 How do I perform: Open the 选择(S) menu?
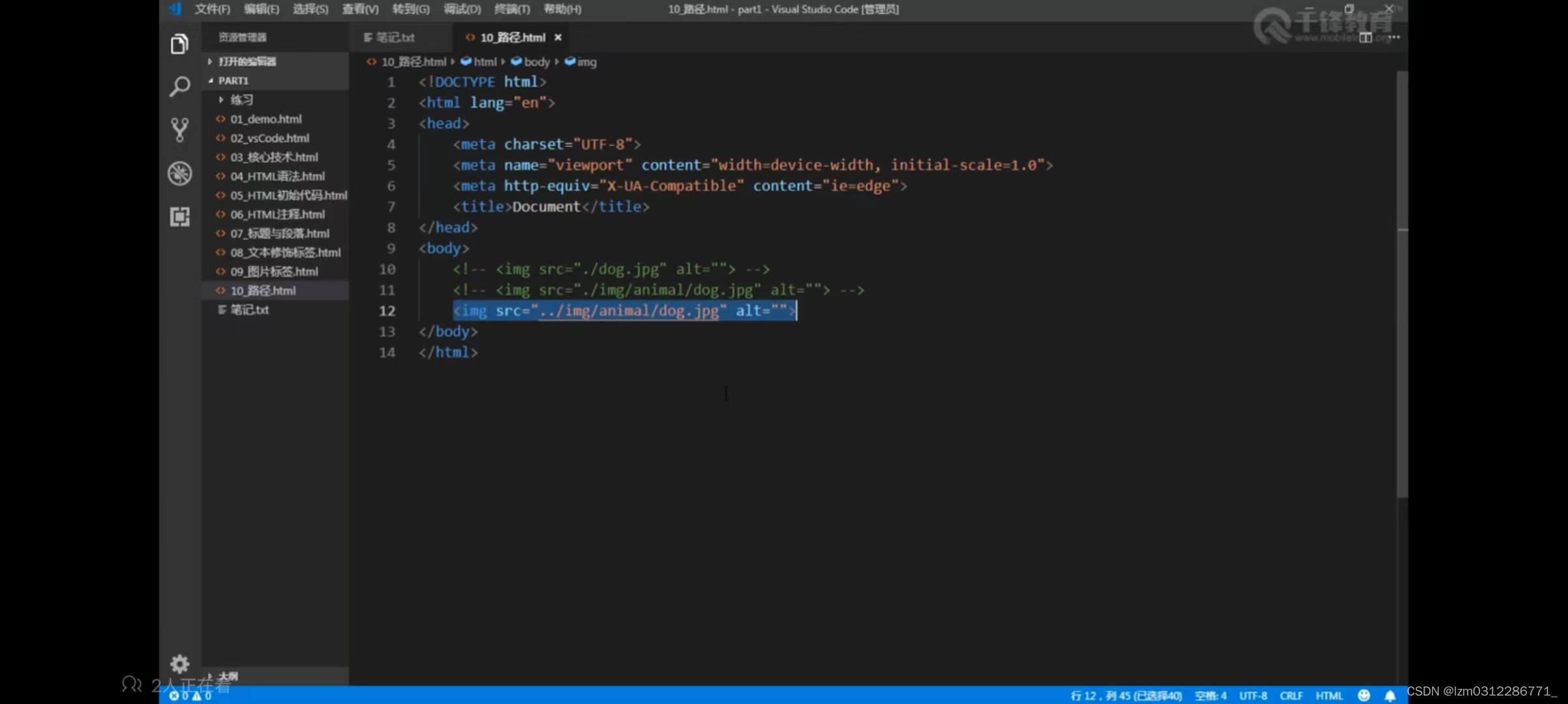click(x=310, y=9)
